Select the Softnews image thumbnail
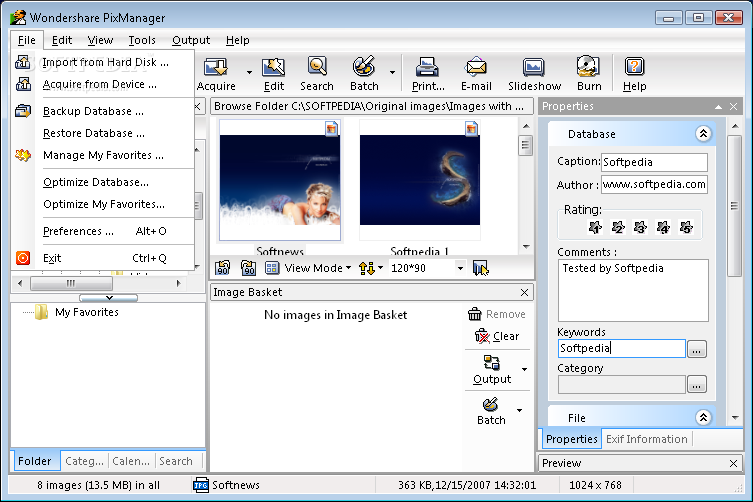This screenshot has width=753, height=502. coord(280,180)
